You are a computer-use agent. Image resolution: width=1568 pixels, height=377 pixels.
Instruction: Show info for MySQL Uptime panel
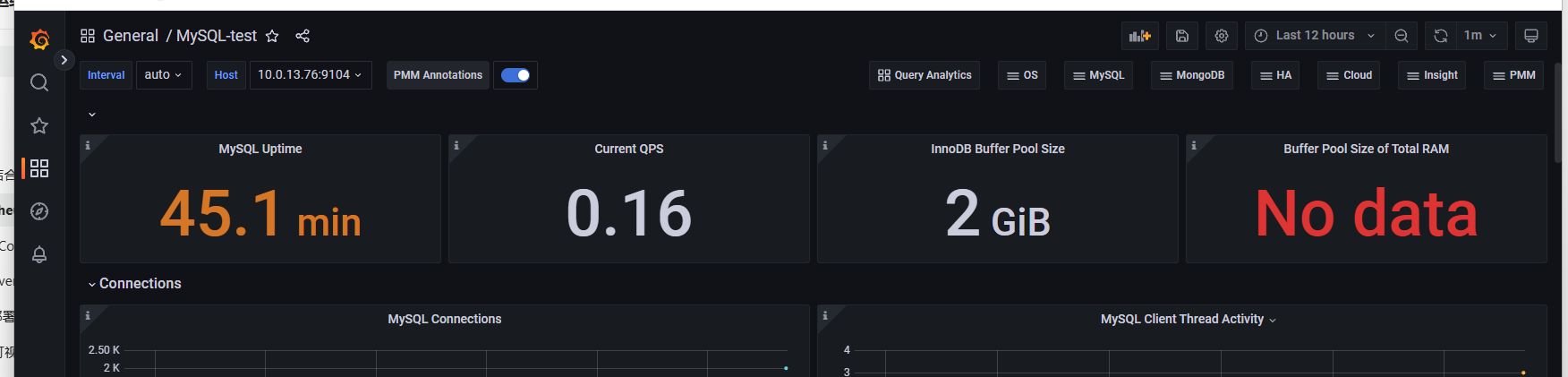point(88,145)
